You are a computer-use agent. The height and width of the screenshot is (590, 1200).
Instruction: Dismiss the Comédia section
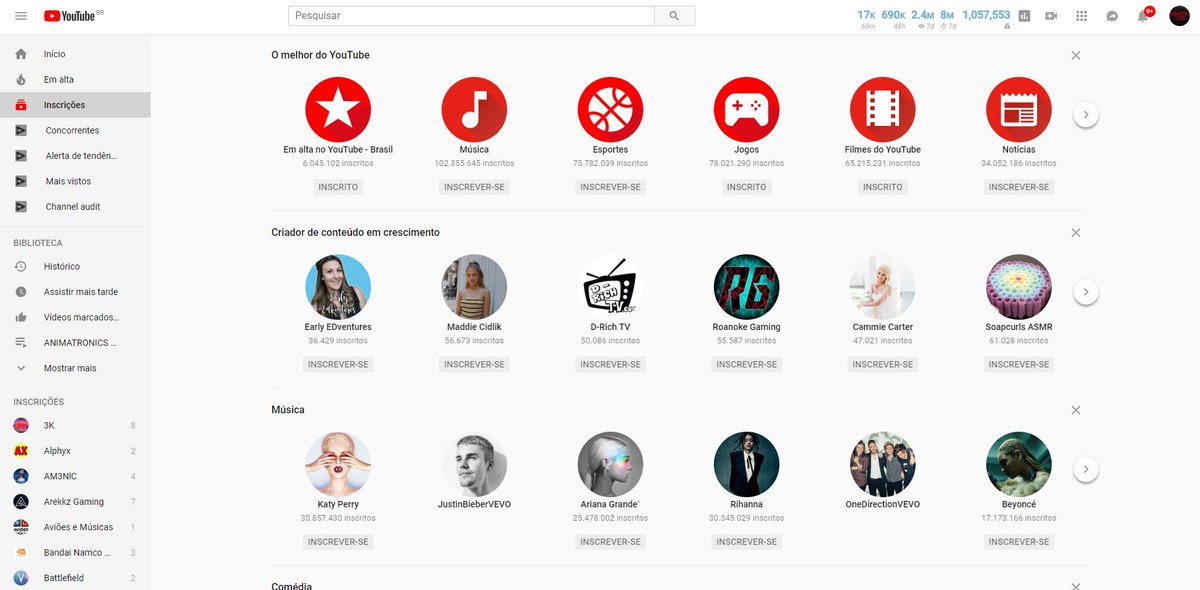[1076, 586]
